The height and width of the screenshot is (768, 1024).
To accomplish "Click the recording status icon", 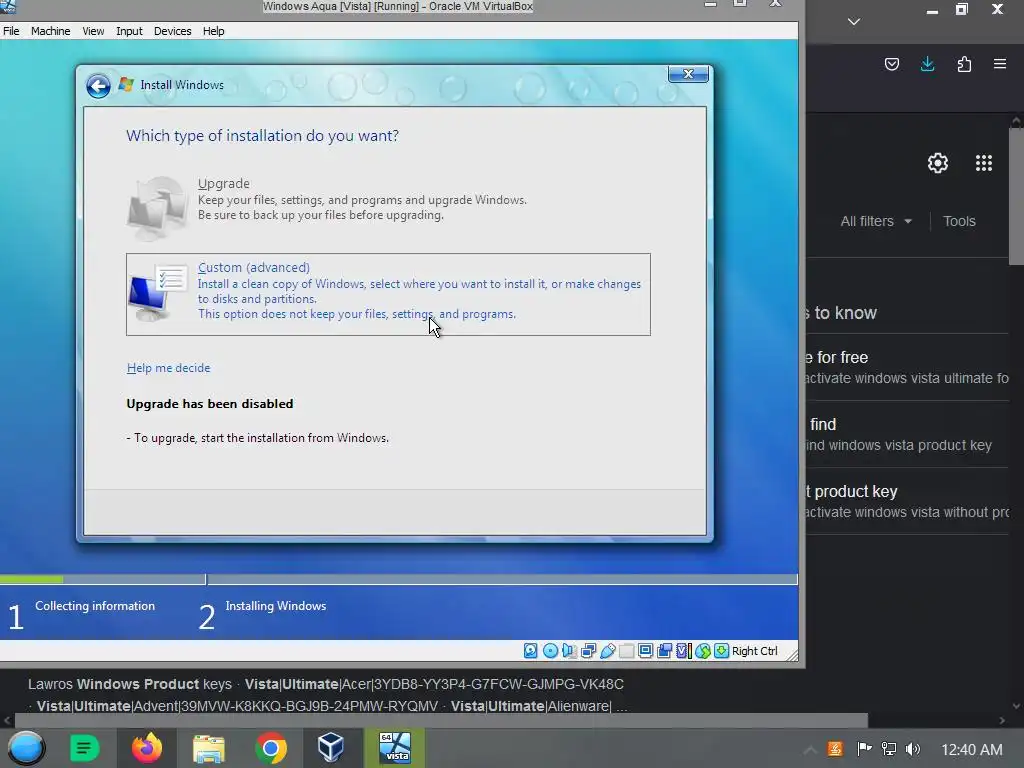I will [x=665, y=650].
